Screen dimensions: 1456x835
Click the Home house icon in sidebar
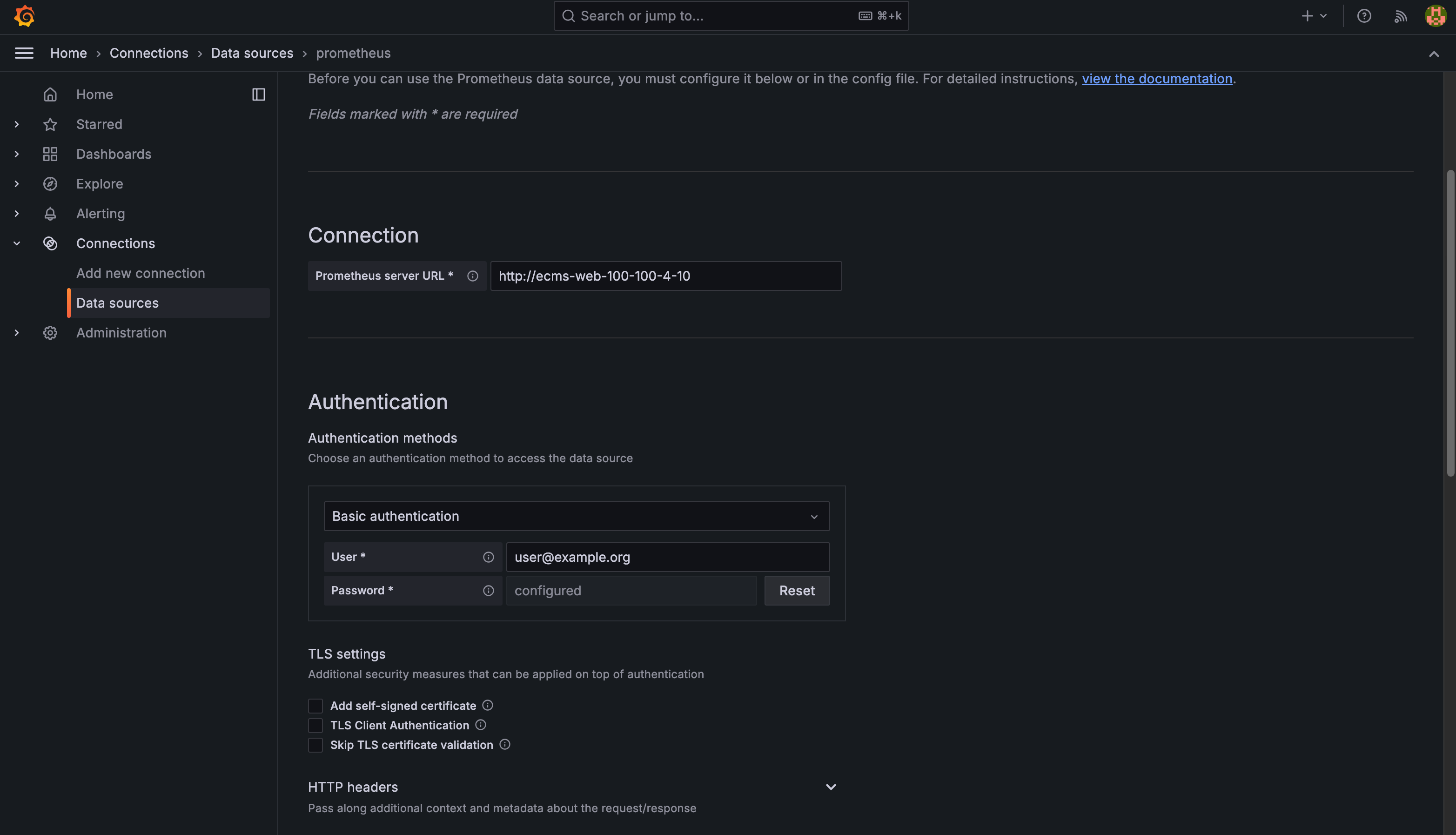(50, 94)
